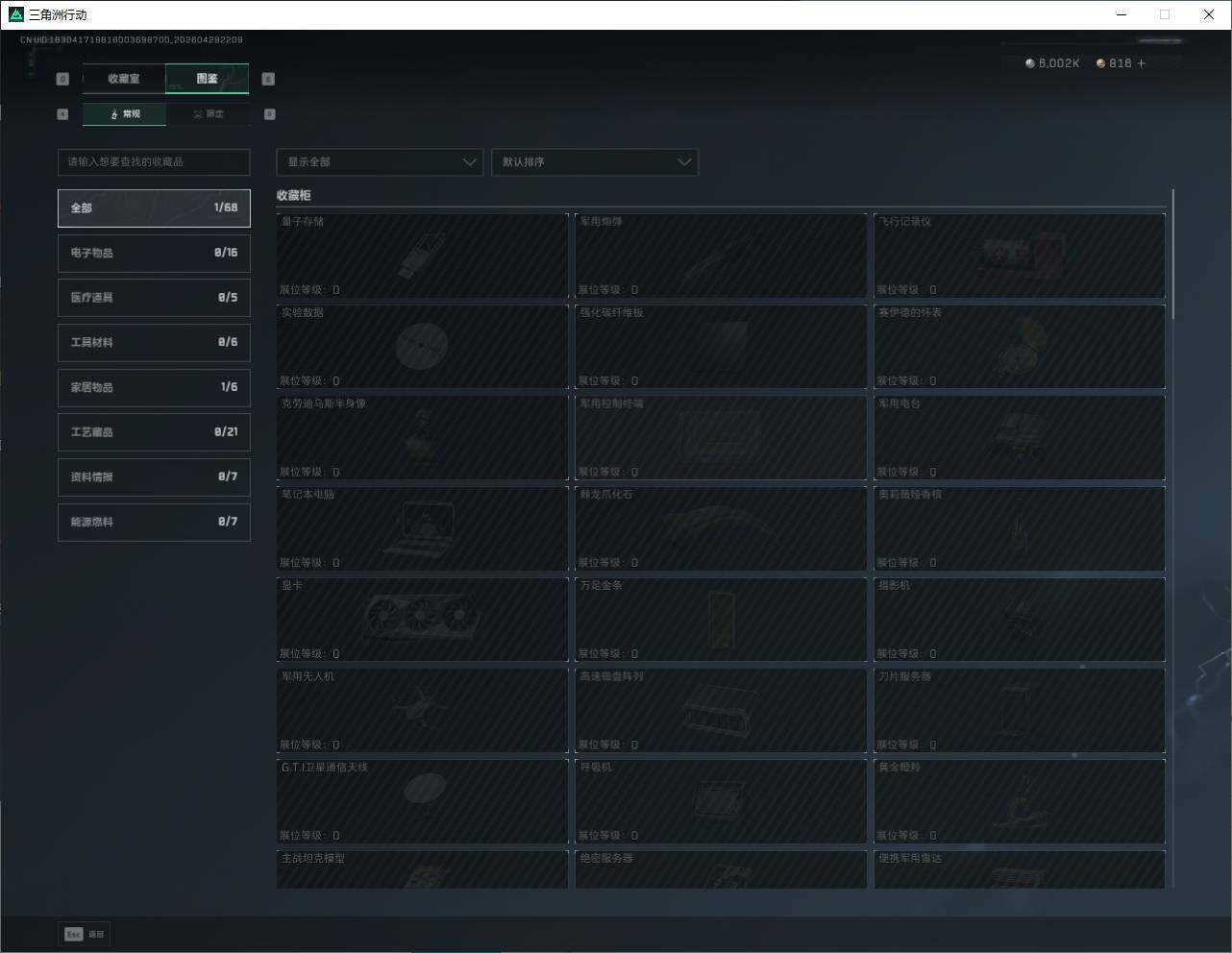The width and height of the screenshot is (1232, 953).
Task: Filter by 电子物品 category
Action: point(154,253)
